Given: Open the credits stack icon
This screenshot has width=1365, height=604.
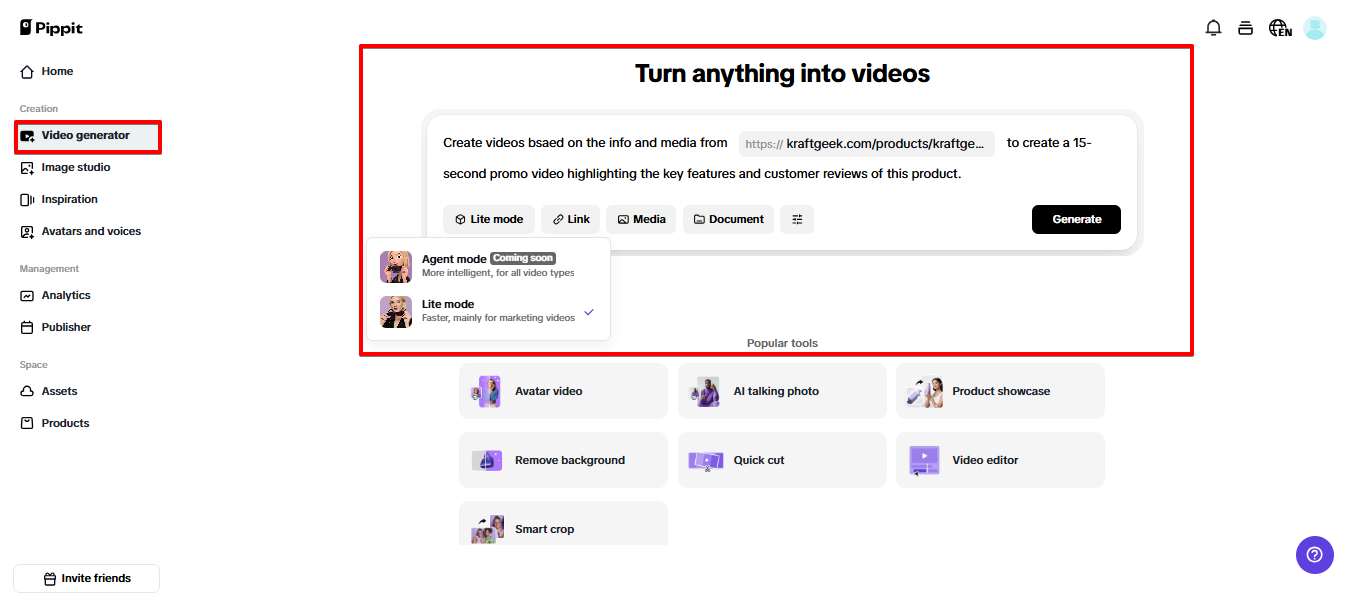Looking at the screenshot, I should 1245,28.
